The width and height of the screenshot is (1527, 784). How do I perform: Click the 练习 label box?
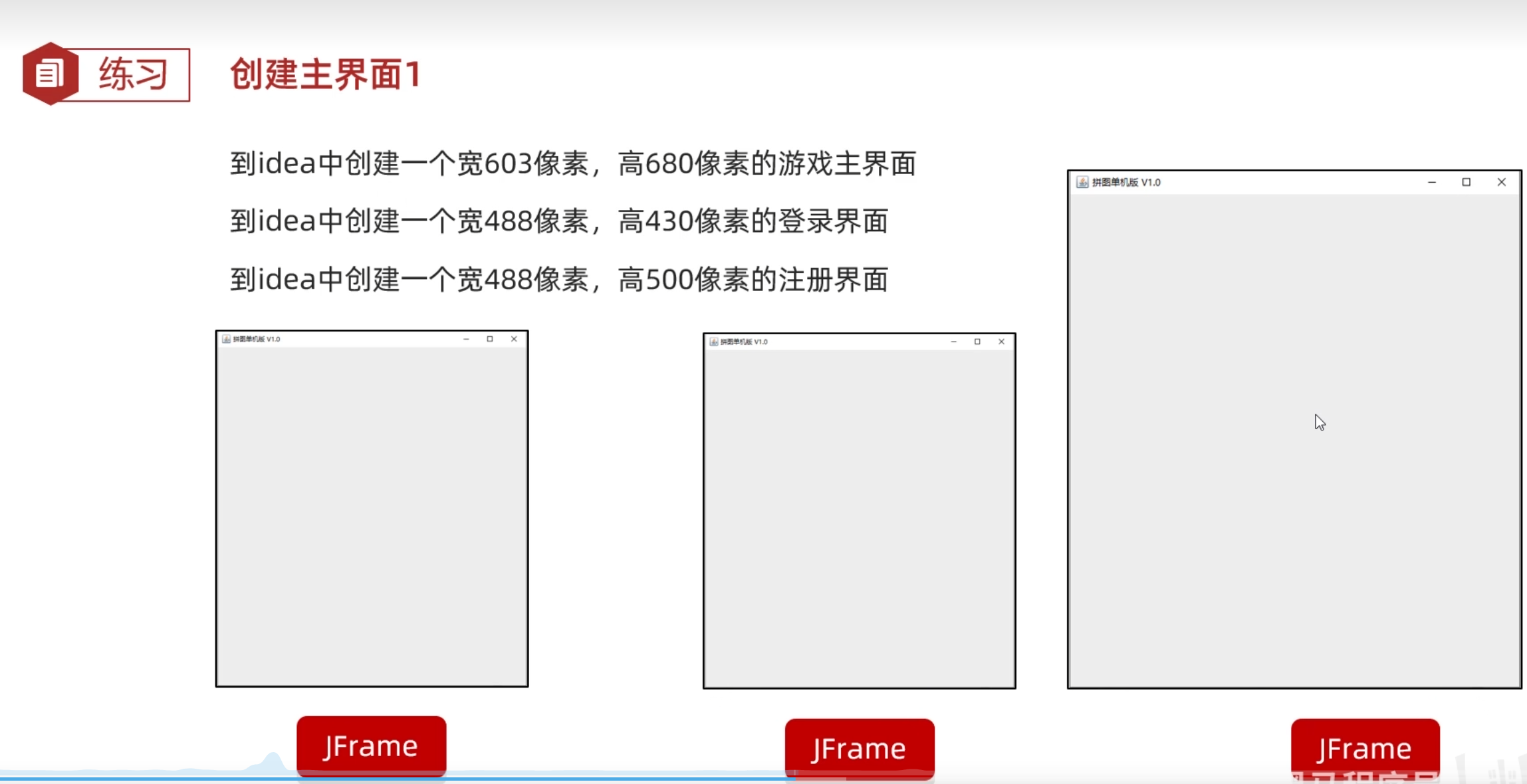pos(133,74)
